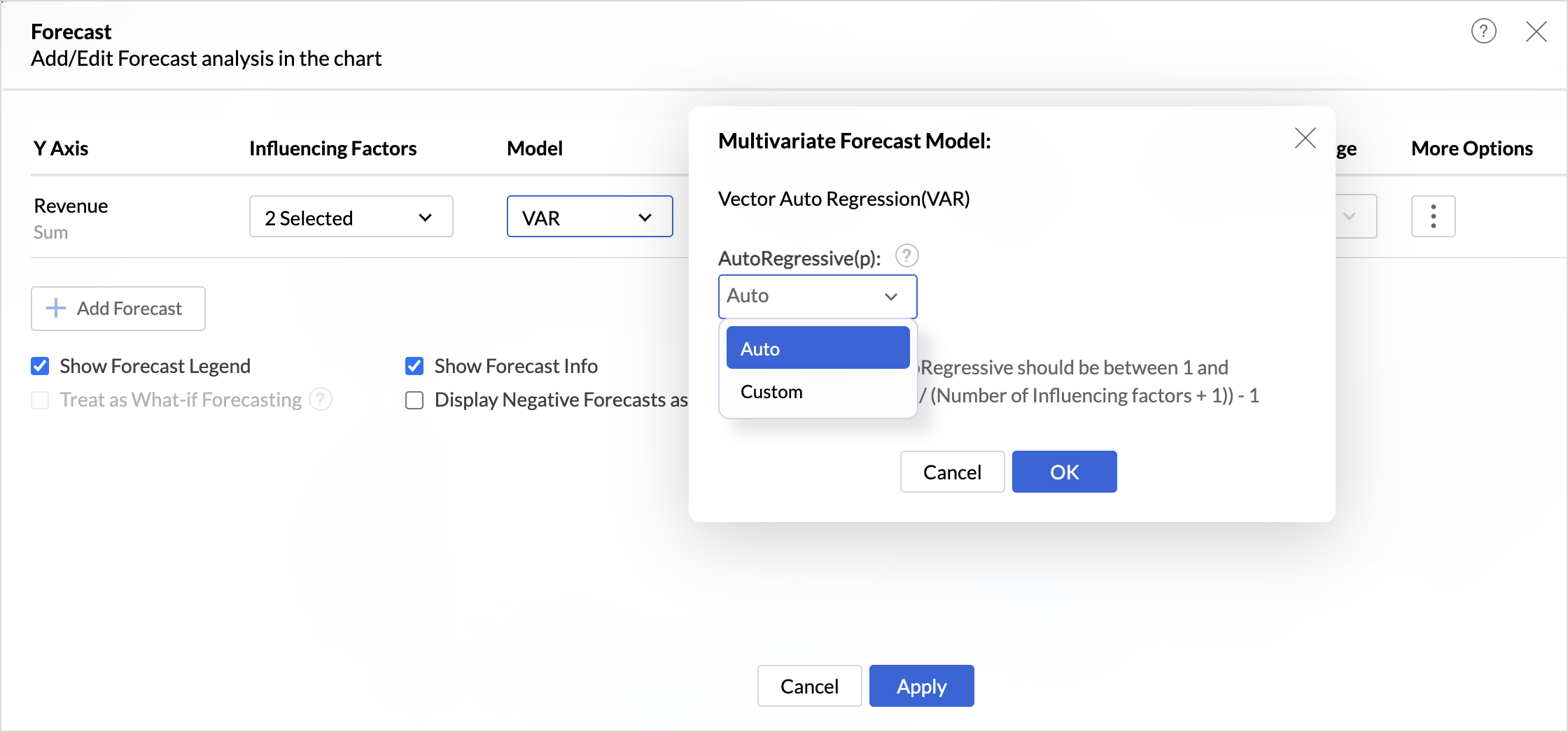The width and height of the screenshot is (1568, 732).
Task: Toggle Show Forecast Legend checkbox
Action: (40, 366)
